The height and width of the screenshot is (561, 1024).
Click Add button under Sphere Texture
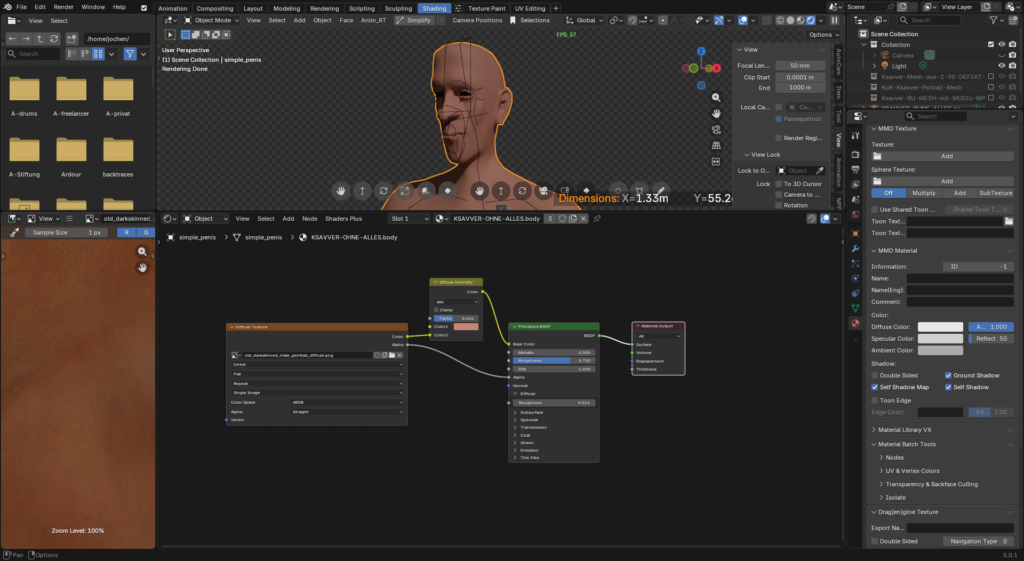[946, 181]
